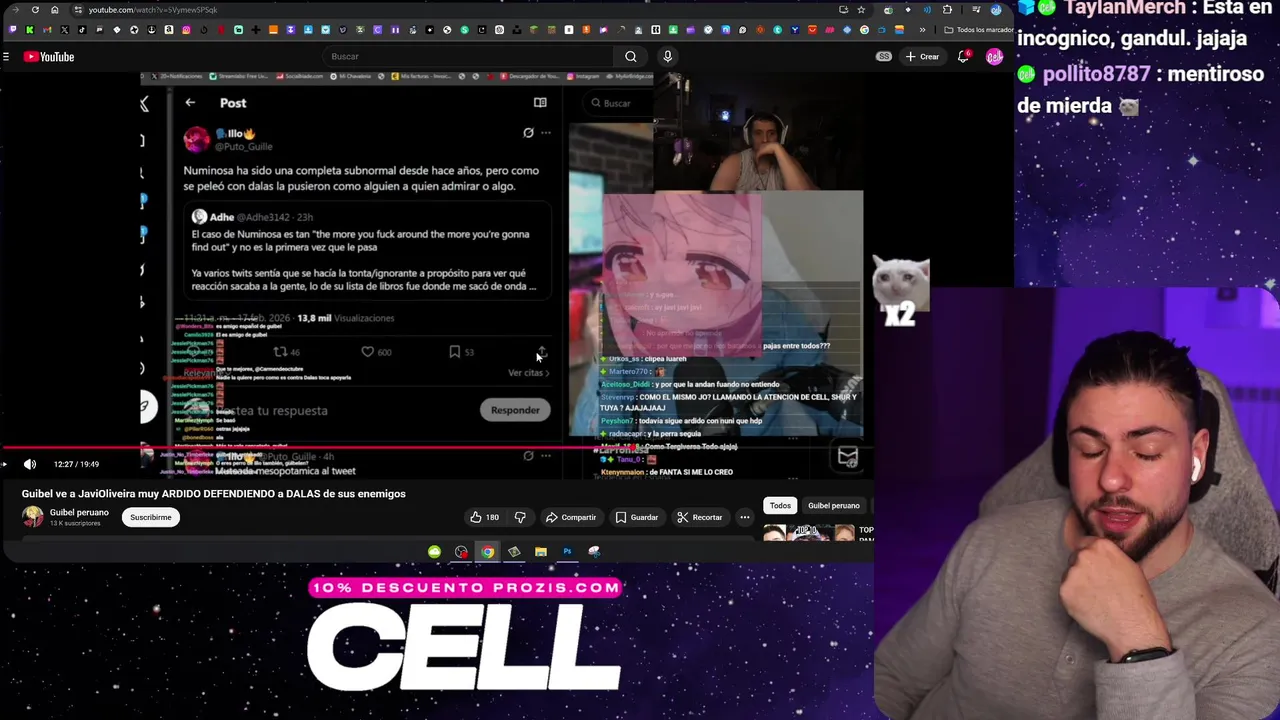Click the Grok icon on Illo's tweet
This screenshot has height=720, width=1280.
pyautogui.click(x=528, y=133)
